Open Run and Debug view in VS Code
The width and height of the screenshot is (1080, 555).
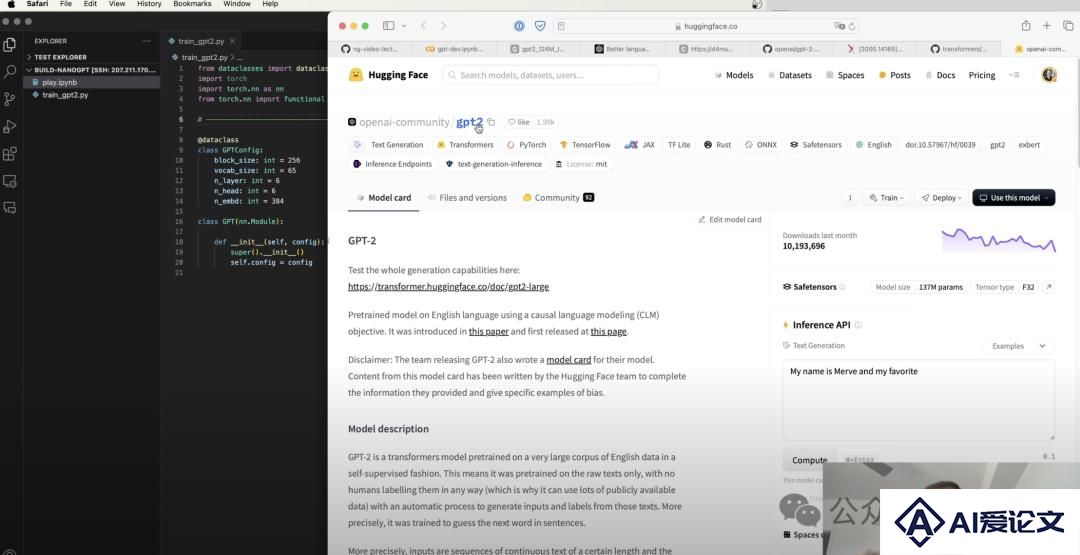point(10,127)
